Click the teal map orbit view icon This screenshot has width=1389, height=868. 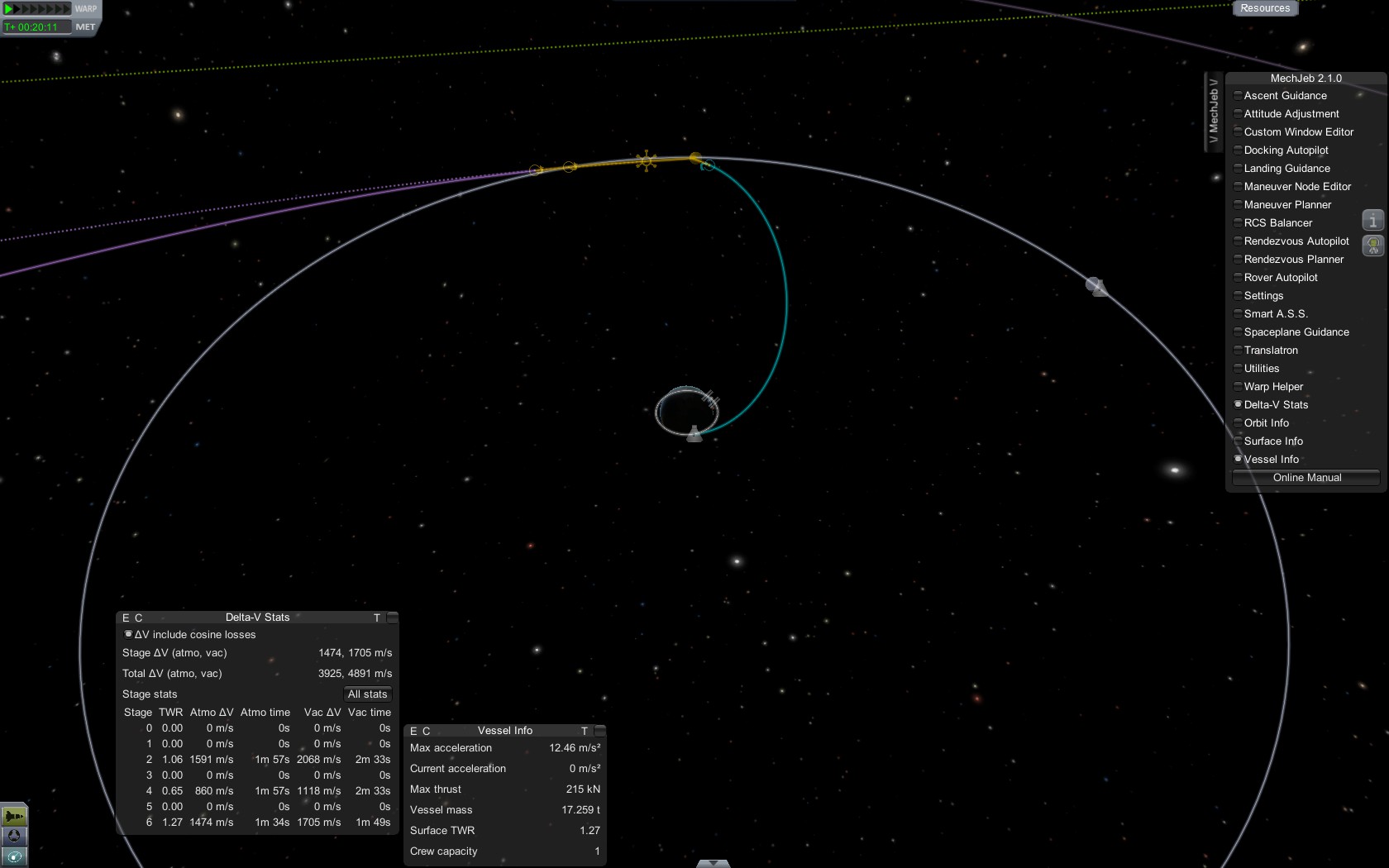coord(14,856)
